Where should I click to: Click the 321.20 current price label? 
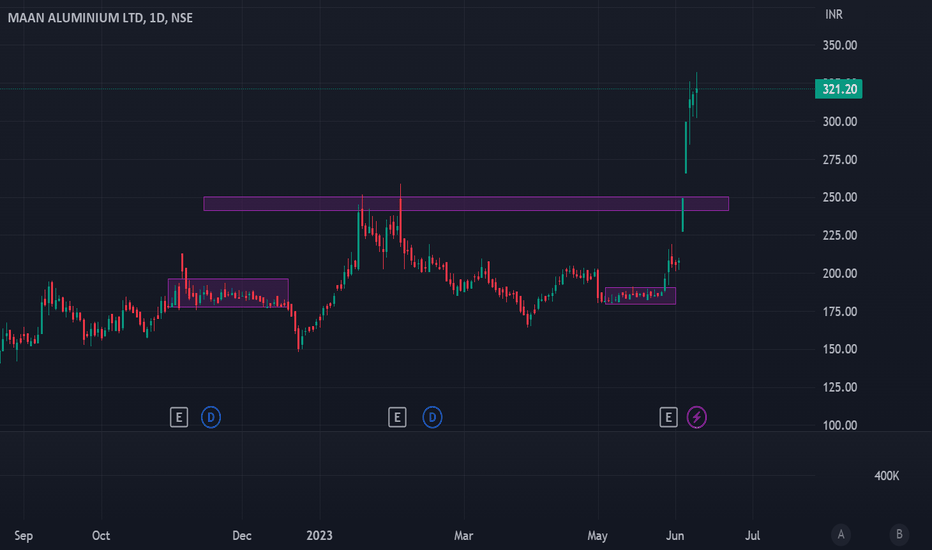(839, 89)
